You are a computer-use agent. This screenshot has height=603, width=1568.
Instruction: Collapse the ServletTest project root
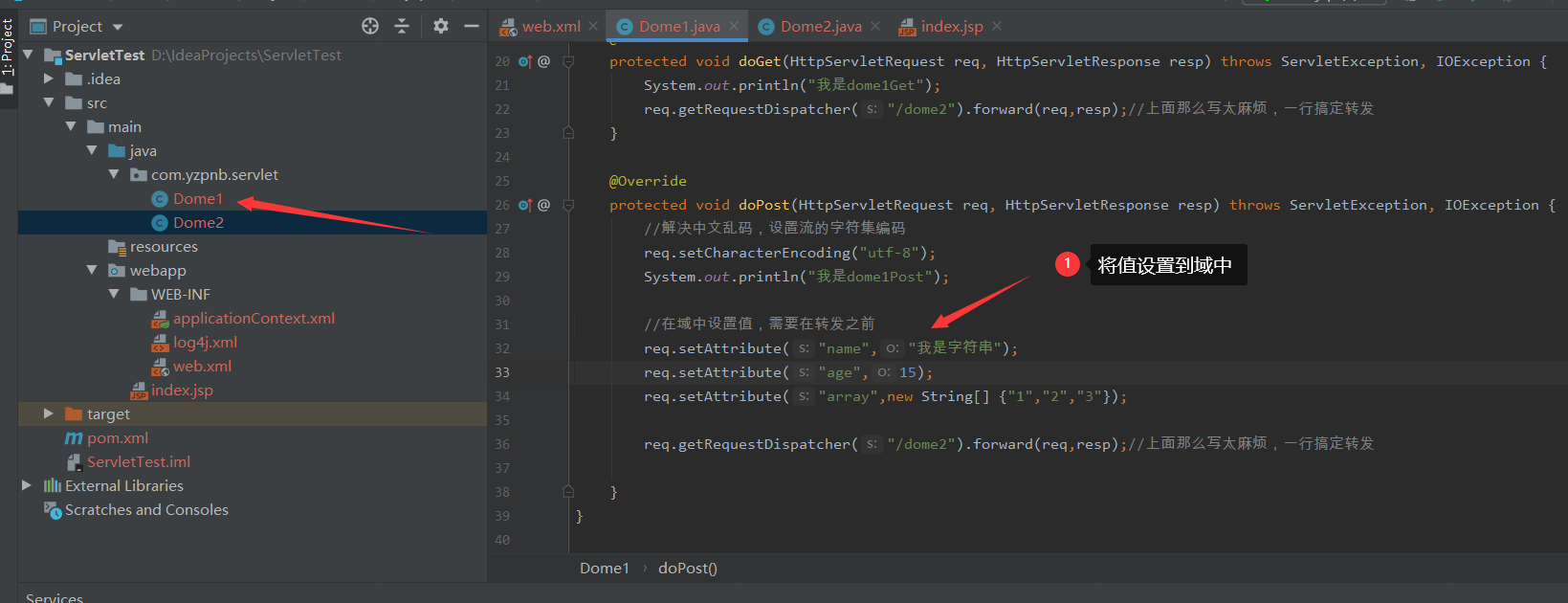point(28,55)
